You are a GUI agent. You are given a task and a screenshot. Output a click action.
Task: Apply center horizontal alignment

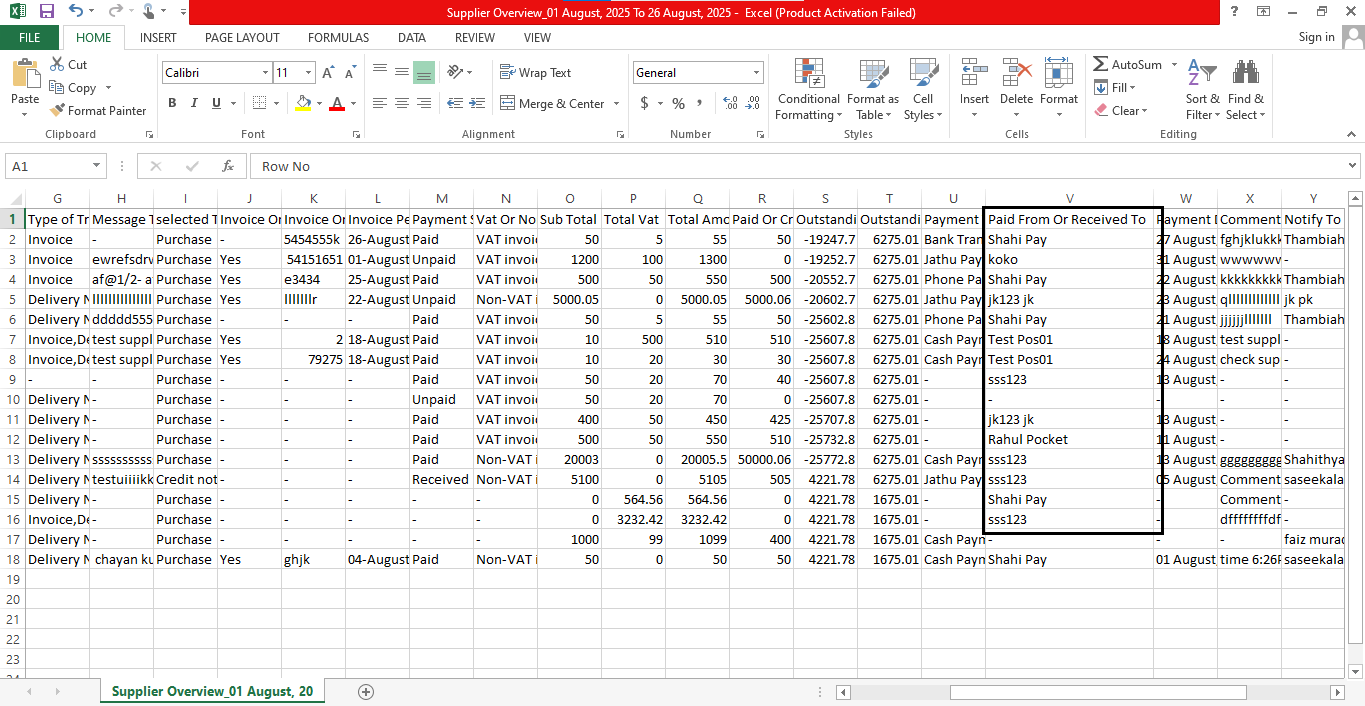[401, 103]
